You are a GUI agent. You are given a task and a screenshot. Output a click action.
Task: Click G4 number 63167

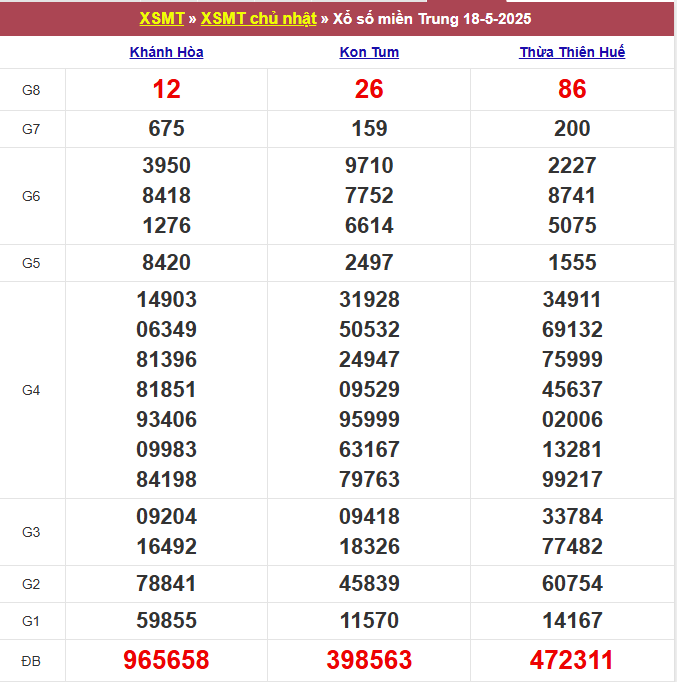[369, 450]
